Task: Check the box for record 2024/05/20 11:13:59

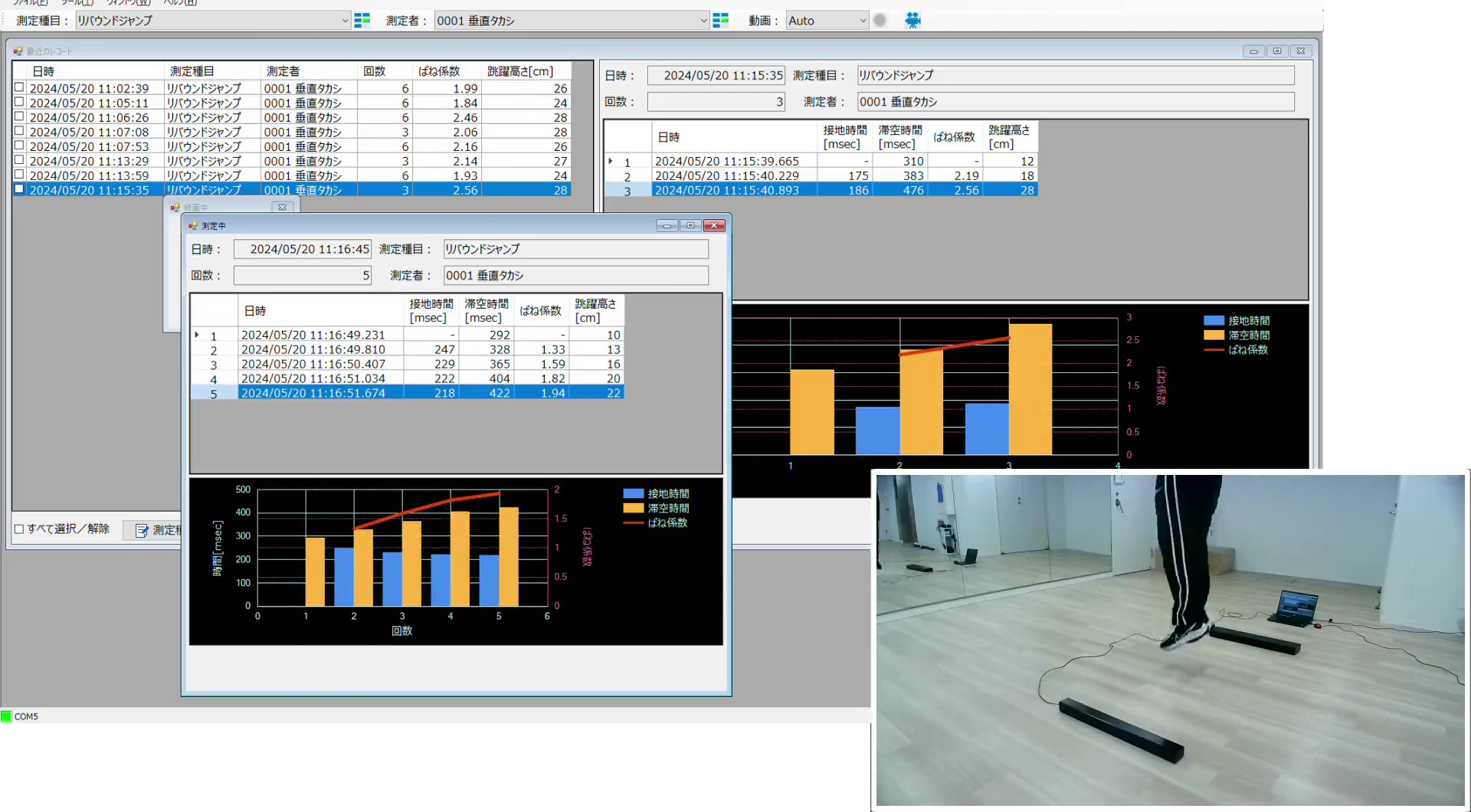Action: click(20, 175)
